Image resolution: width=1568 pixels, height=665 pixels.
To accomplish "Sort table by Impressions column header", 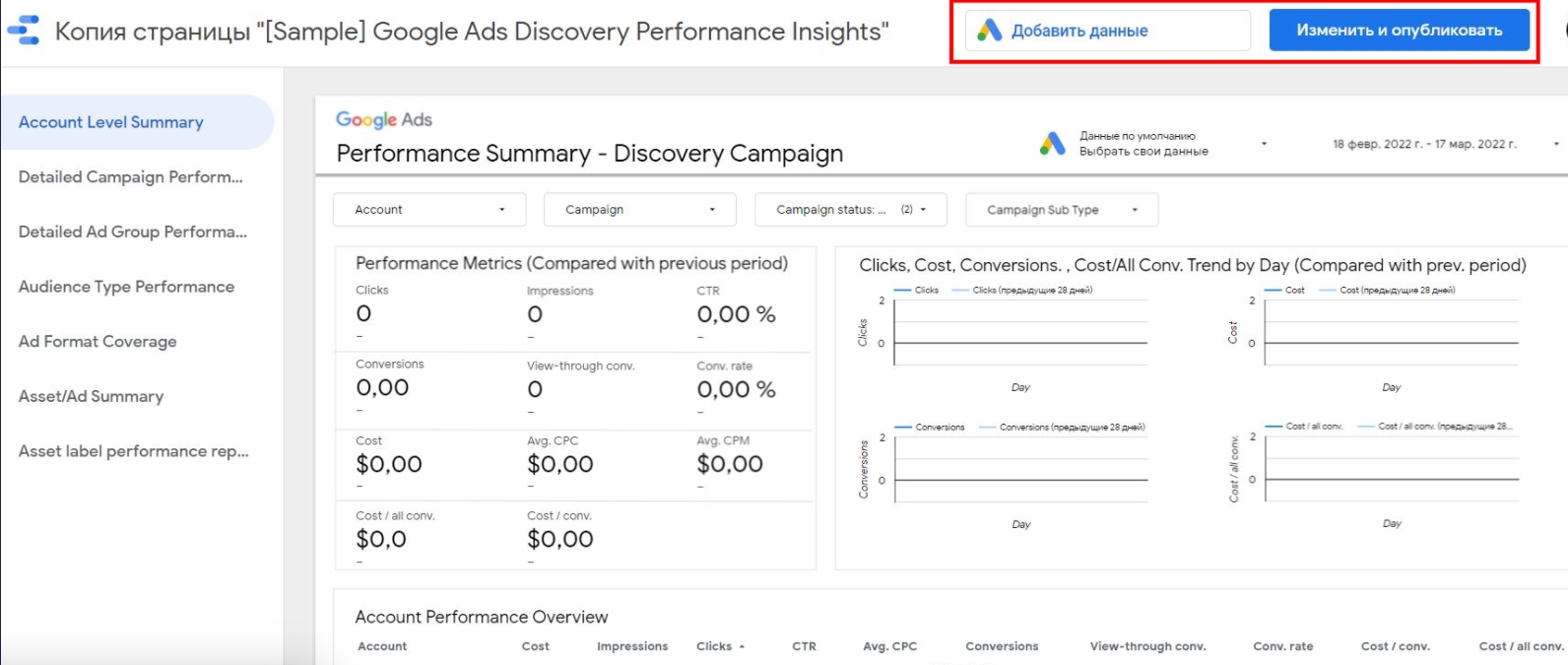I will 632,647.
